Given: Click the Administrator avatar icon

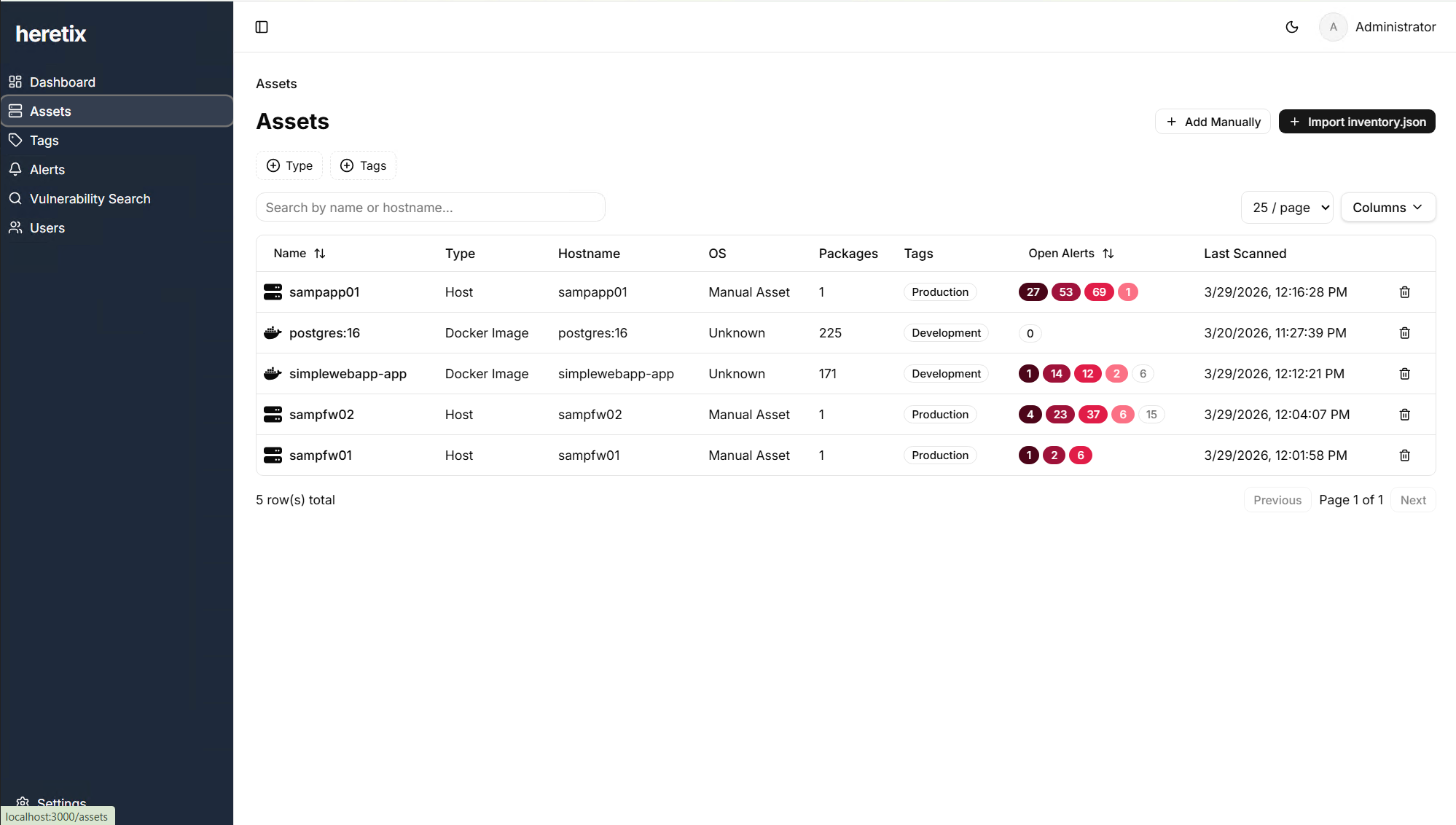Looking at the screenshot, I should [x=1333, y=27].
